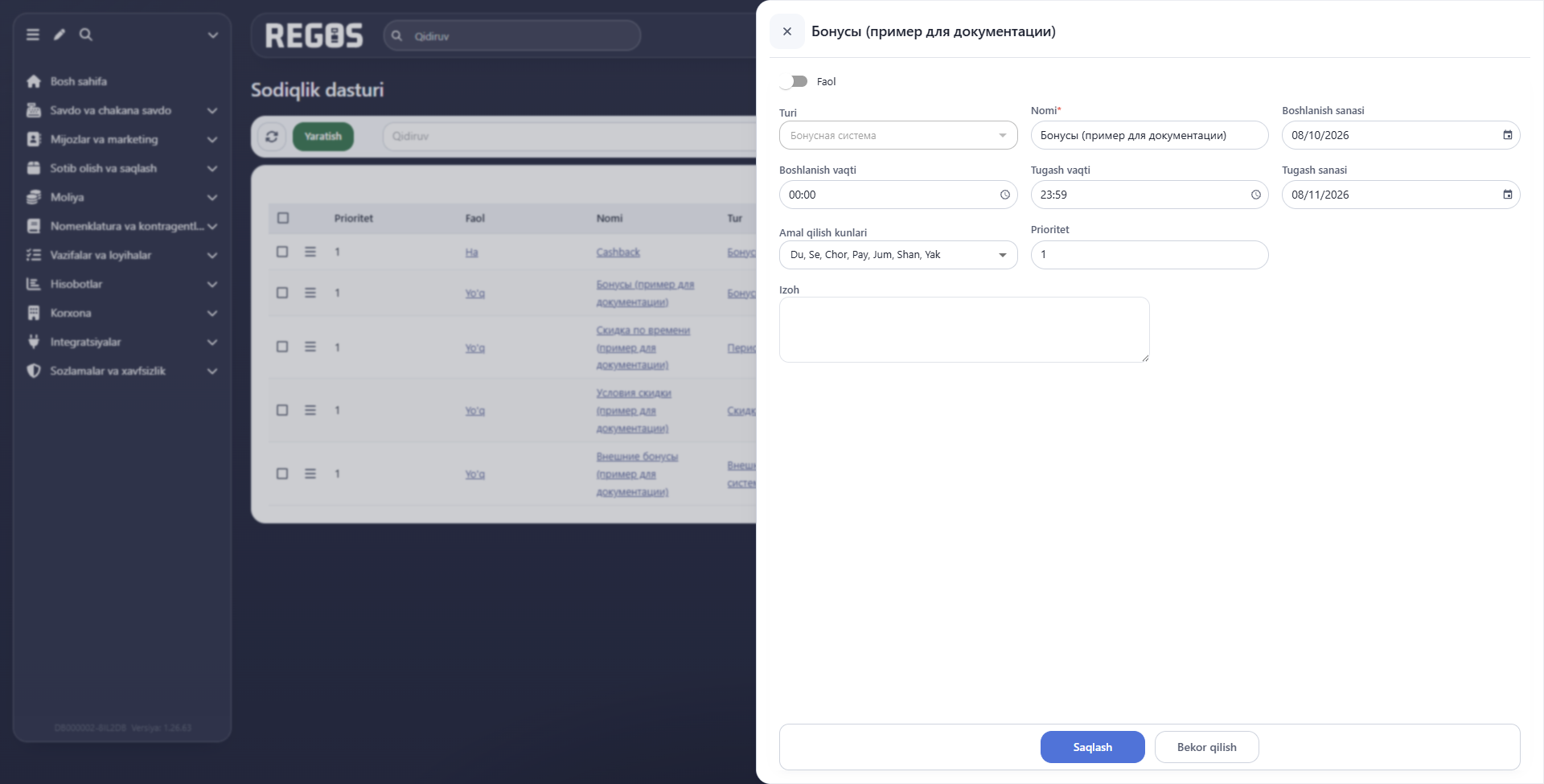Collapse sidebar header chevron

pos(212,35)
